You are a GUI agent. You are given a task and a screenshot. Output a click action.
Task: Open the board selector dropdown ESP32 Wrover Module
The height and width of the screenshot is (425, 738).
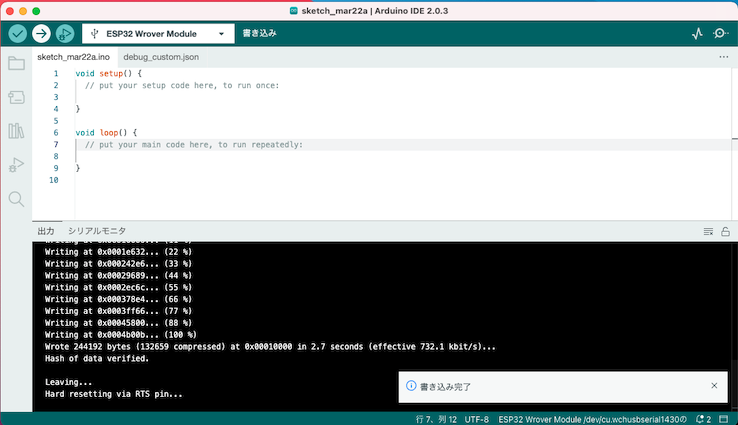[x=158, y=34]
